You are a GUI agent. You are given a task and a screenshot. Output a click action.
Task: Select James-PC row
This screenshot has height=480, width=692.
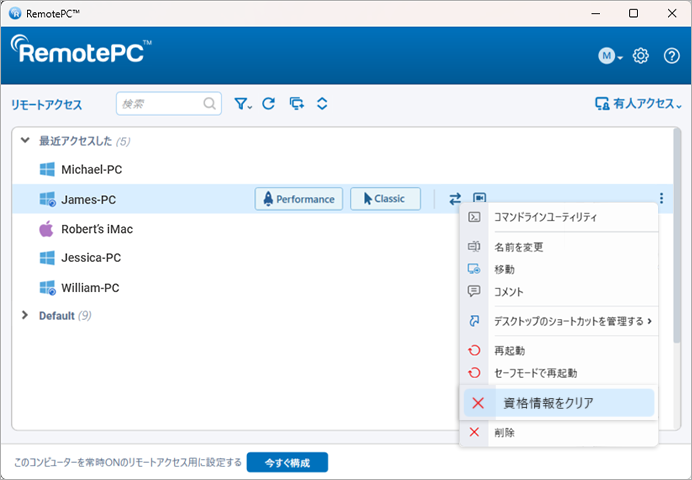pyautogui.click(x=342, y=199)
